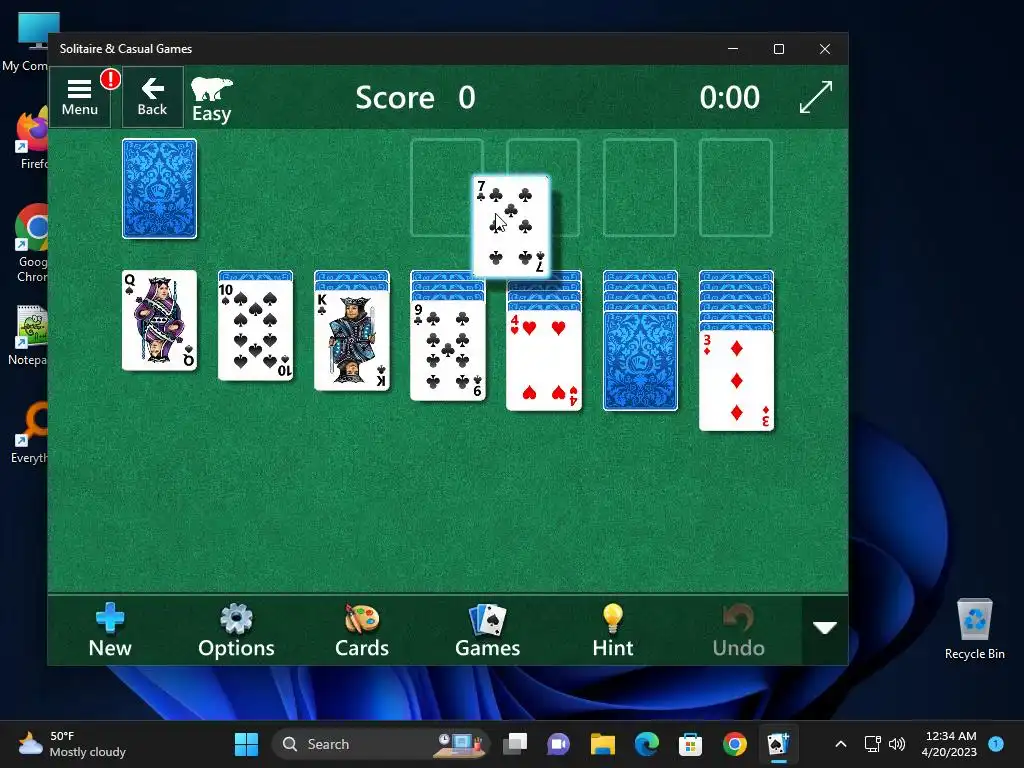Image resolution: width=1024 pixels, height=768 pixels.
Task: Request a Hint with the lightbulb
Action: point(613,630)
